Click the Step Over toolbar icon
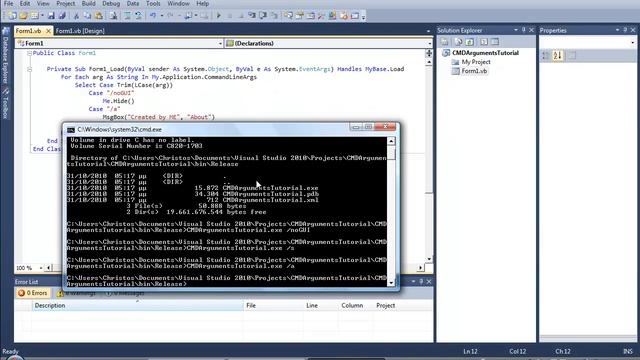The height and width of the screenshot is (360, 640). click(263, 16)
